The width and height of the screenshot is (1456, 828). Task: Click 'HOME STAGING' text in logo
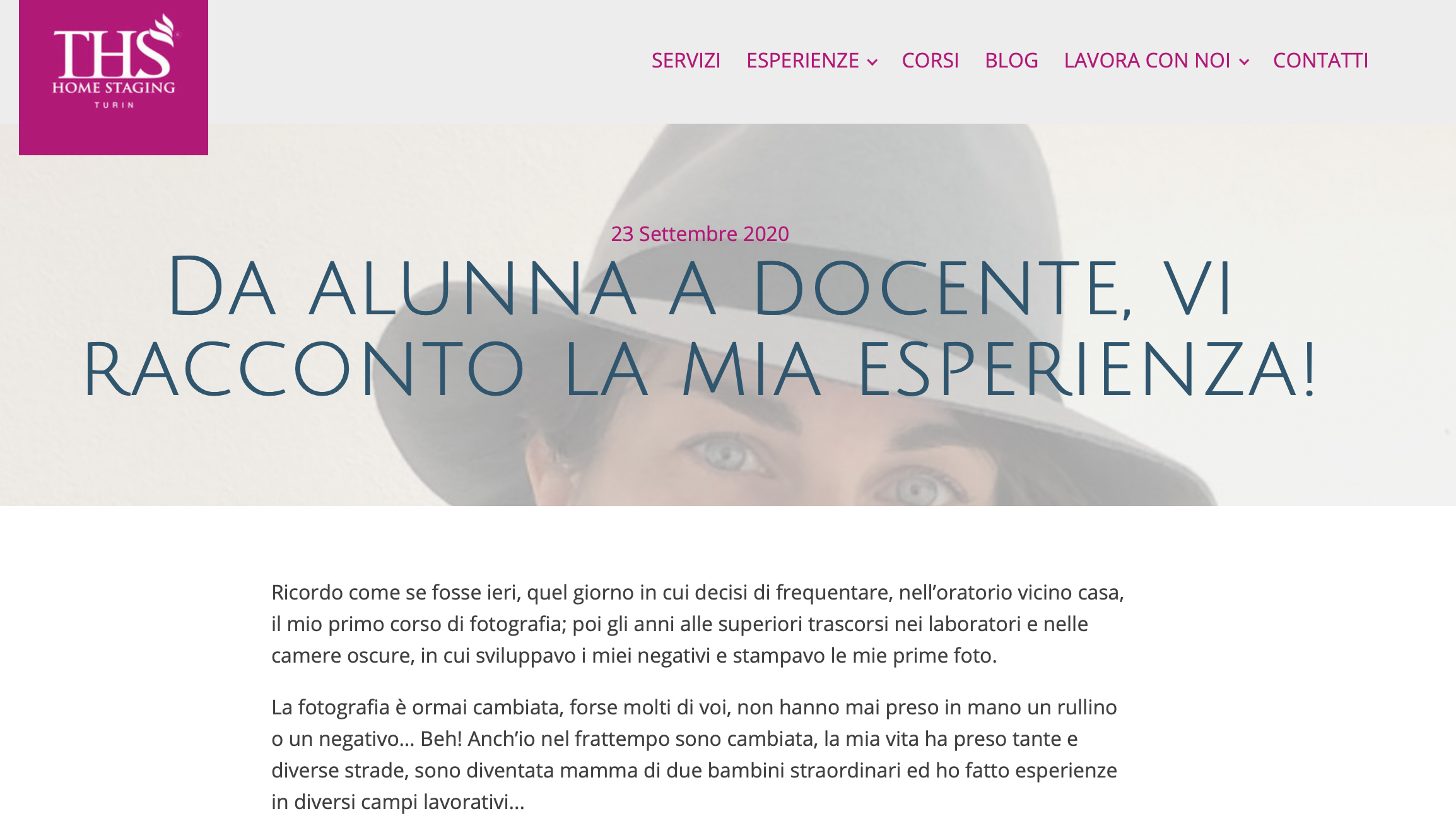pyautogui.click(x=114, y=88)
